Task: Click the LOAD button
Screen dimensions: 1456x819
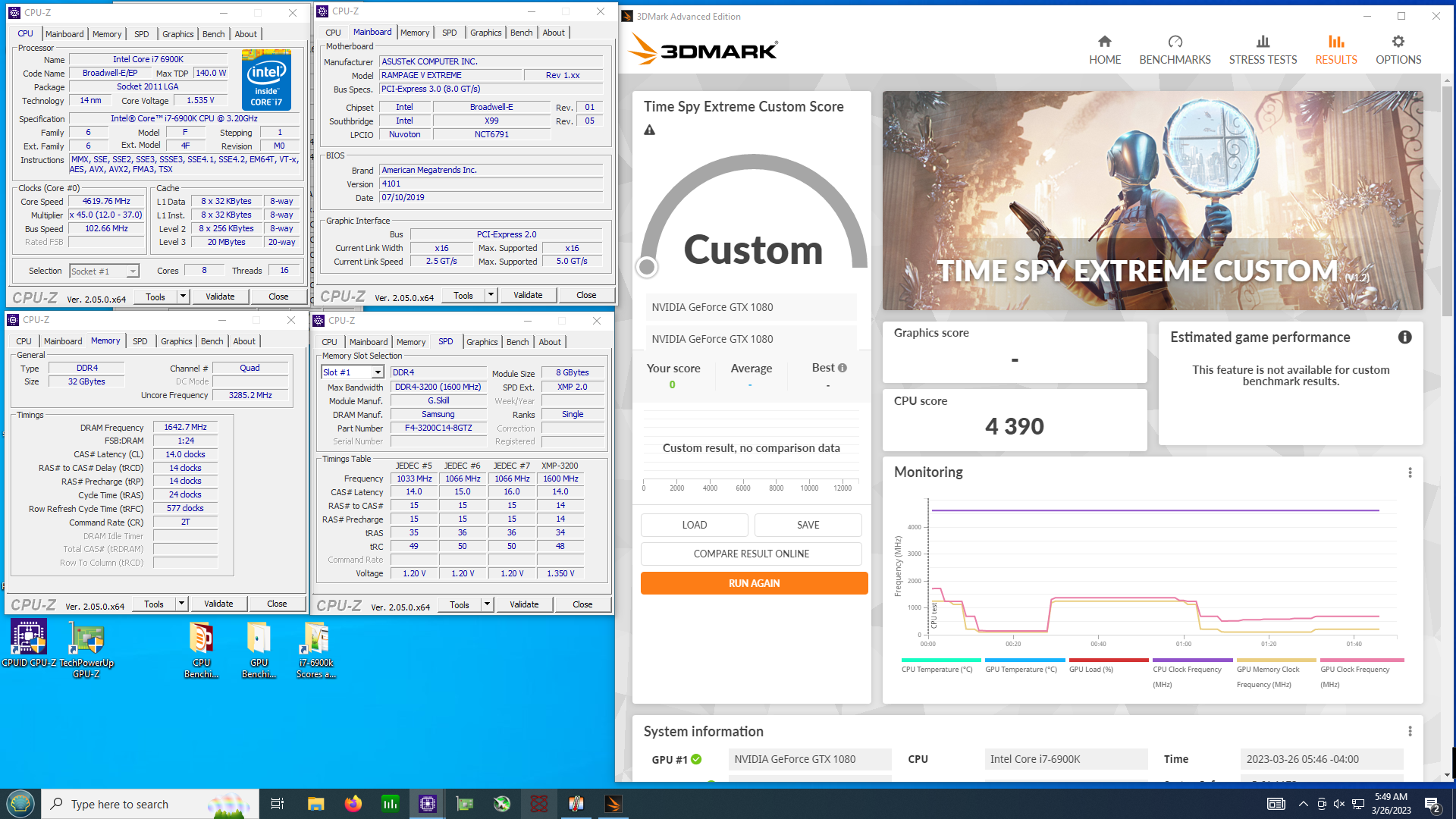Action: pyautogui.click(x=694, y=525)
